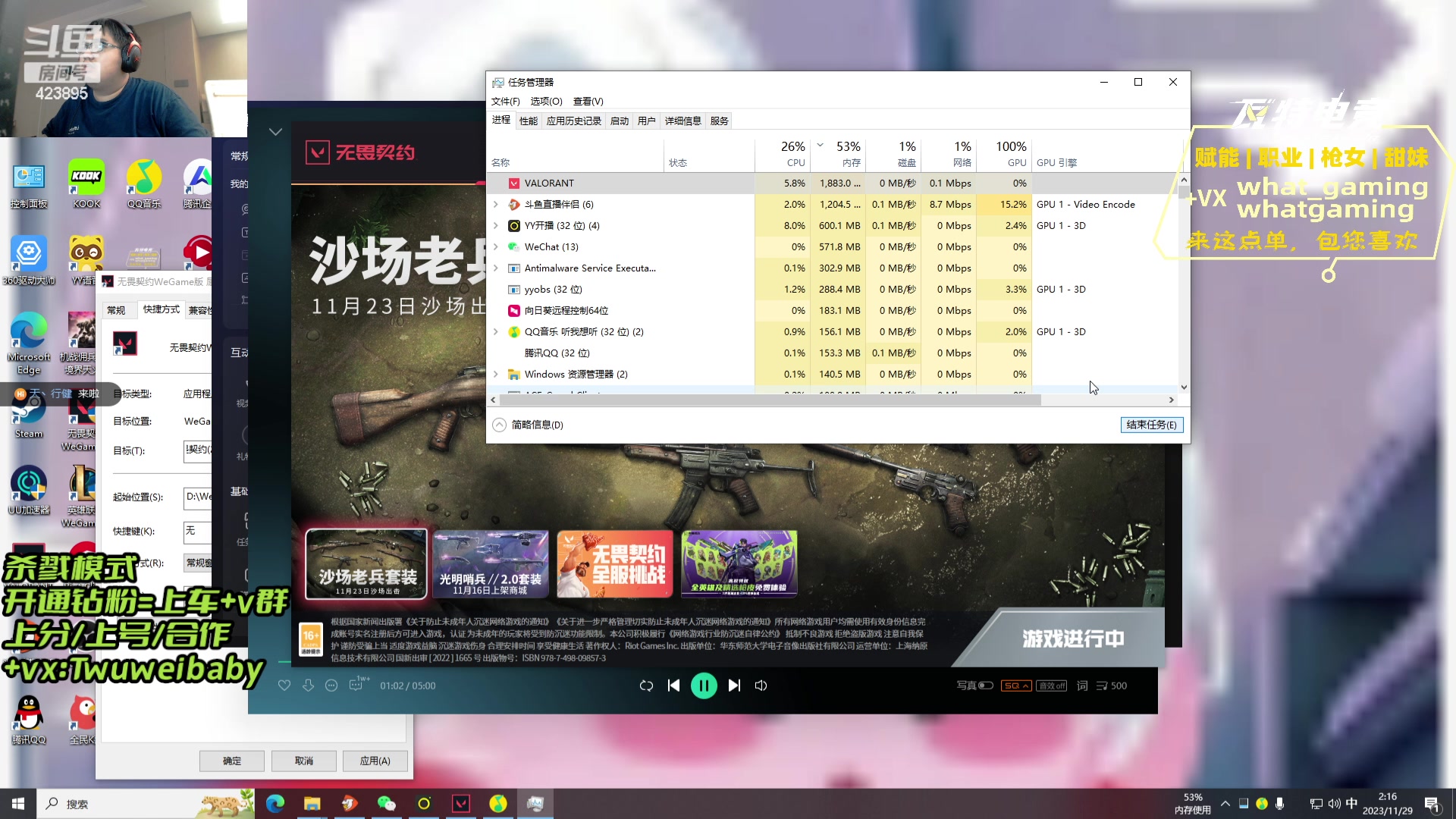Switch to 快捷方式 tab in properties dialog

click(162, 309)
